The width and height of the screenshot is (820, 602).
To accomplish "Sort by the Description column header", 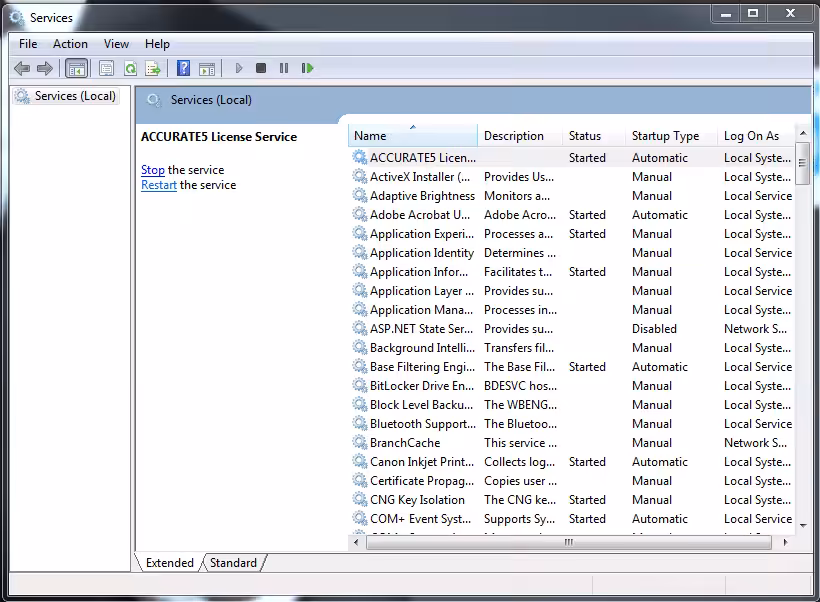I will tap(520, 136).
